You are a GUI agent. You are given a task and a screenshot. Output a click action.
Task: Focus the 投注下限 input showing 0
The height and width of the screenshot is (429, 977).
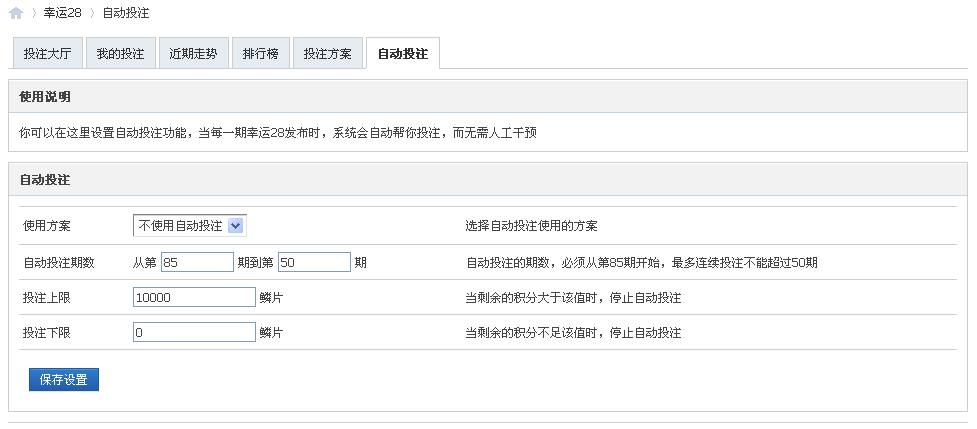point(194,332)
